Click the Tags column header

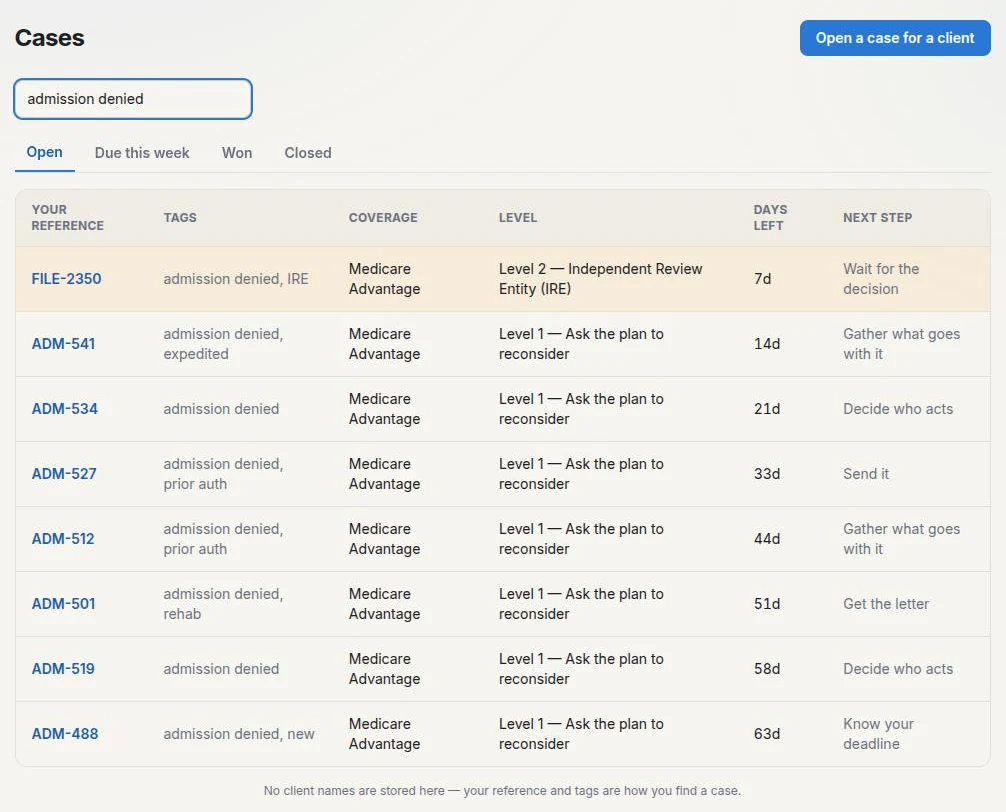click(180, 217)
